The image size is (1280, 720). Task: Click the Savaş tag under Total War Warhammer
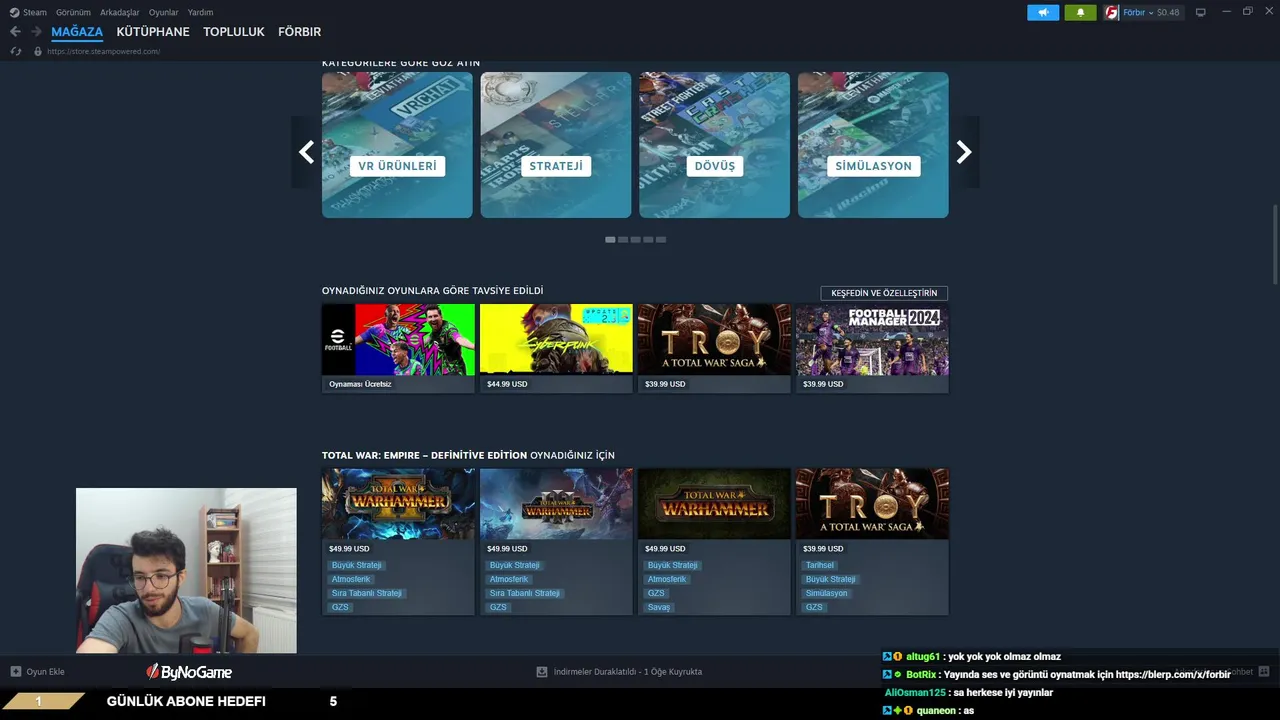pos(659,607)
